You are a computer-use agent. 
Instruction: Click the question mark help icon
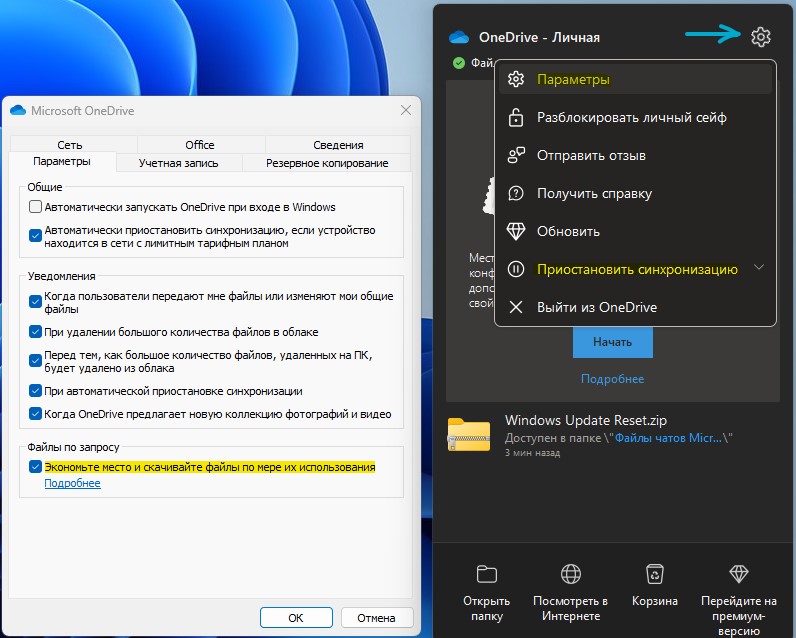coord(516,193)
